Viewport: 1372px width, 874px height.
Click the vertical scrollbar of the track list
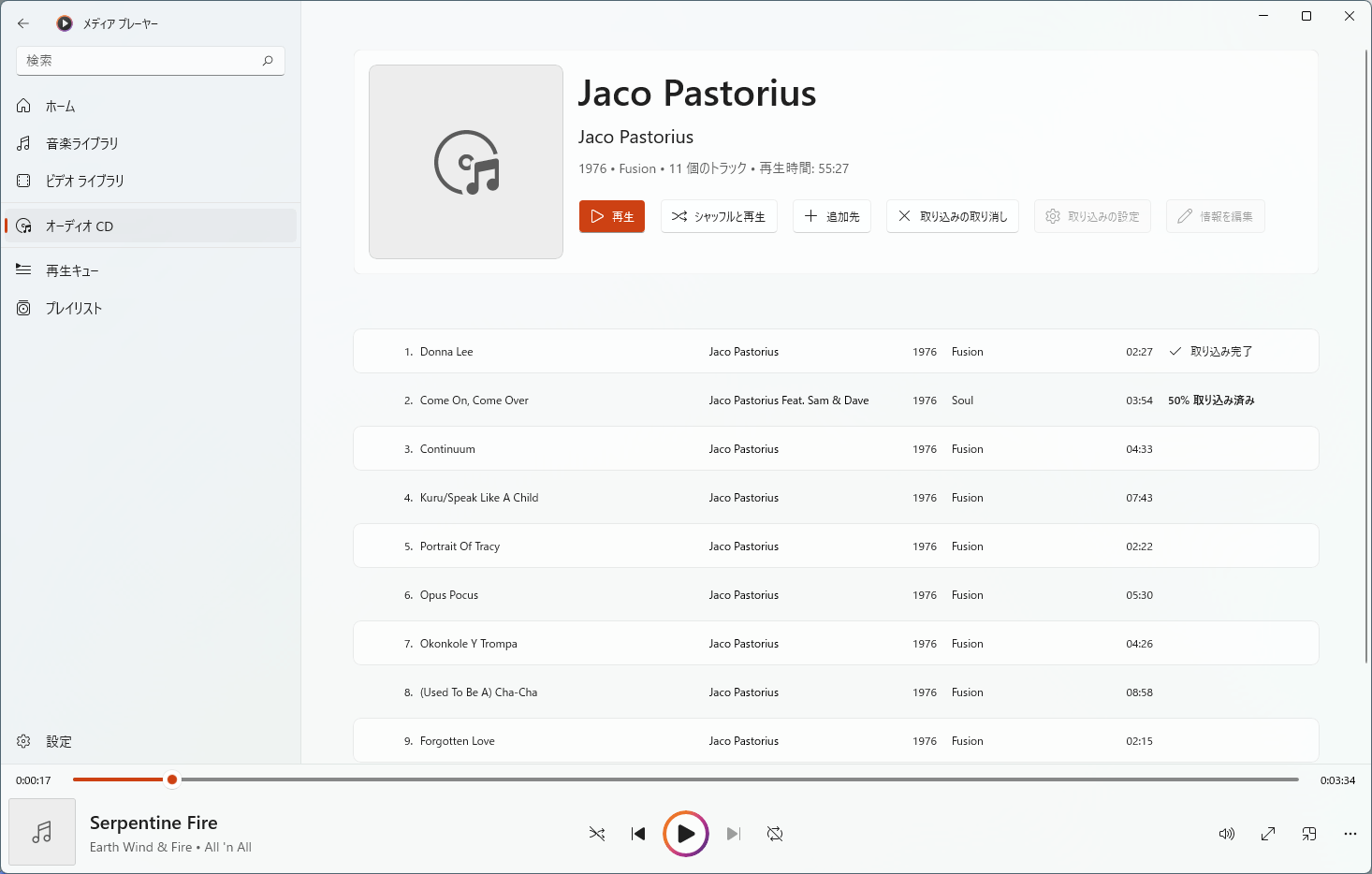tap(1366, 356)
